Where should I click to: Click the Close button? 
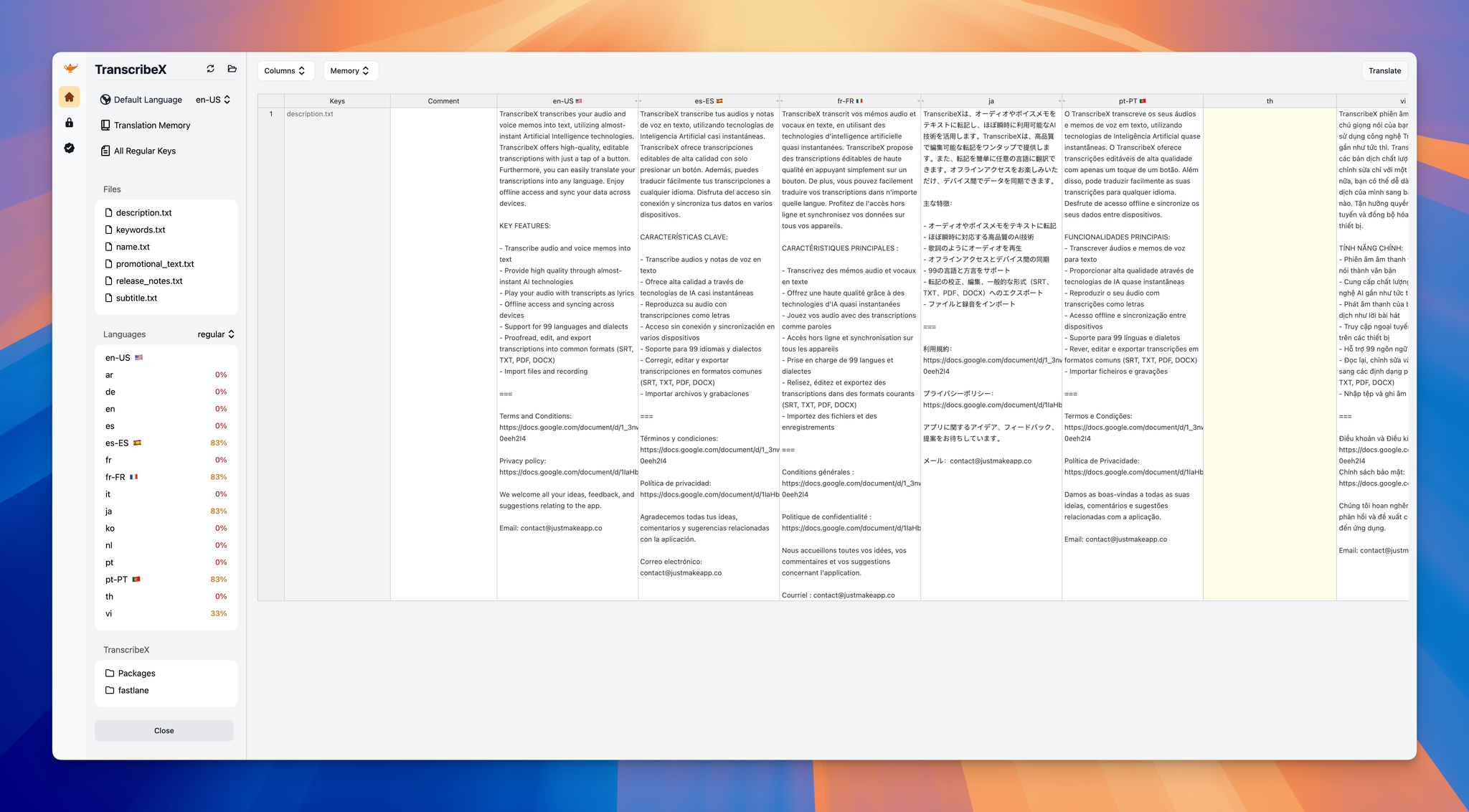point(164,730)
